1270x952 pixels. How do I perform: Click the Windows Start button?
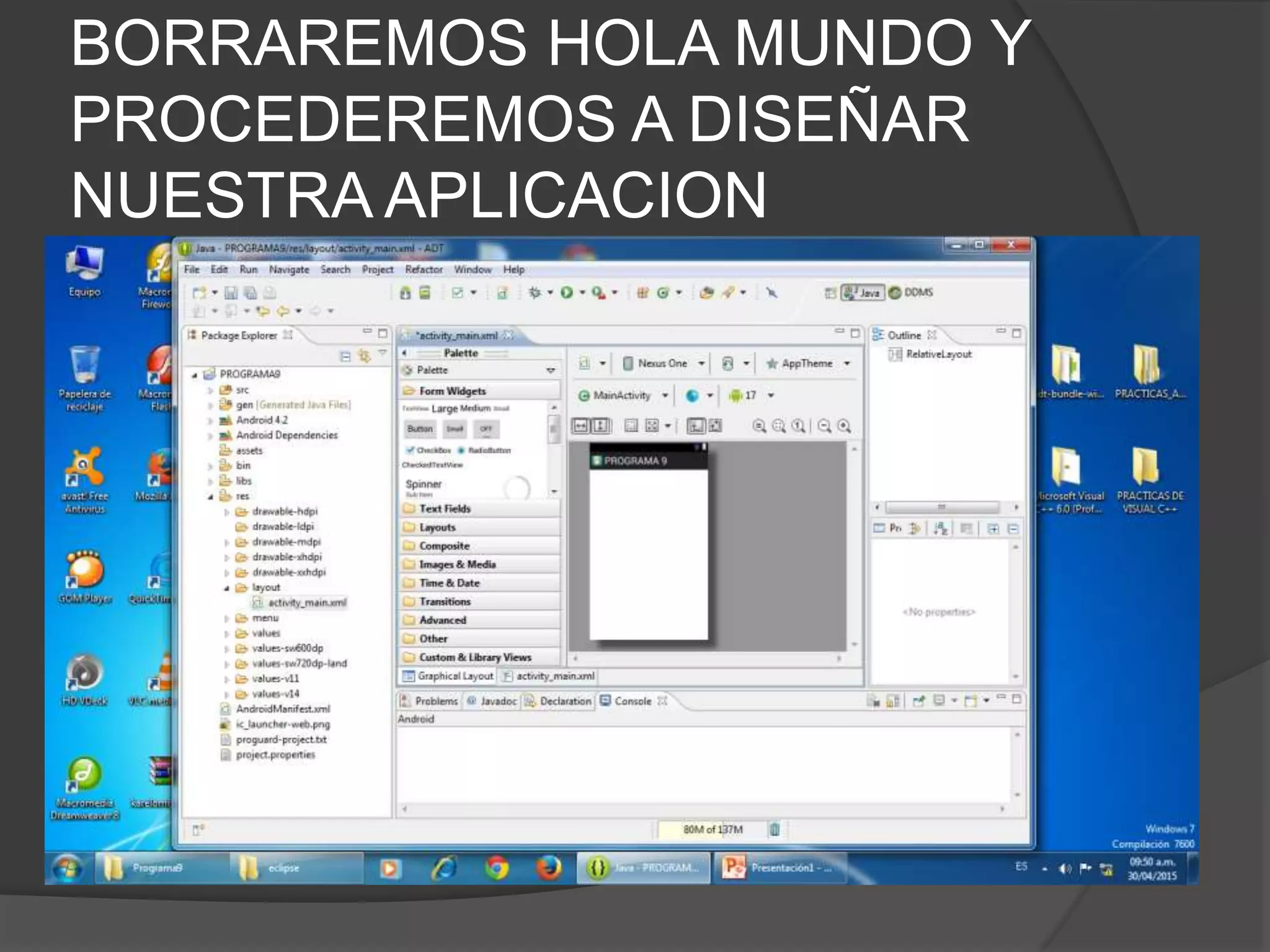[67, 869]
